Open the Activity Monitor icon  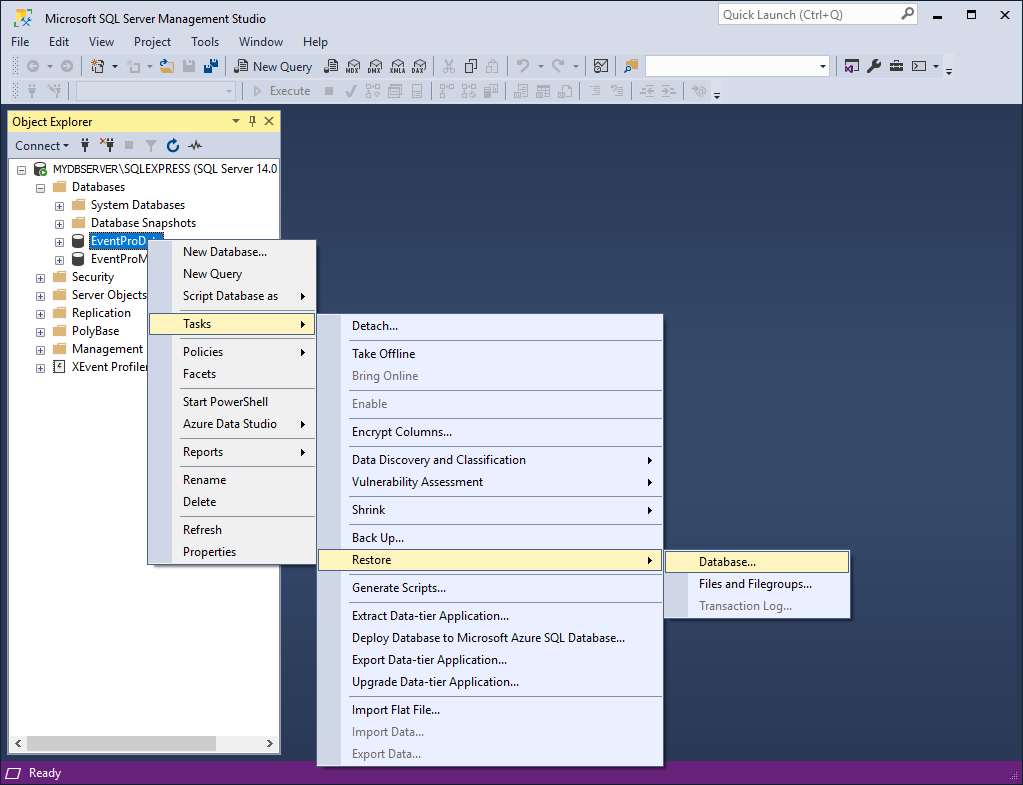pos(601,67)
